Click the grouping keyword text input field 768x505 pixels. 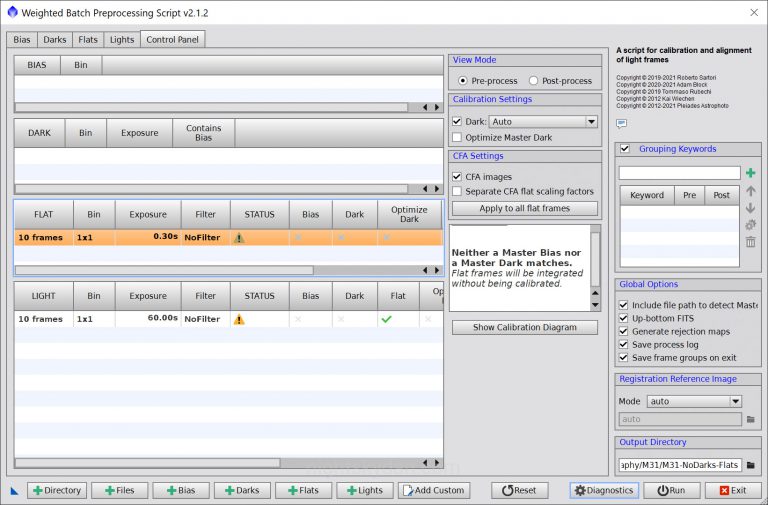coord(679,173)
